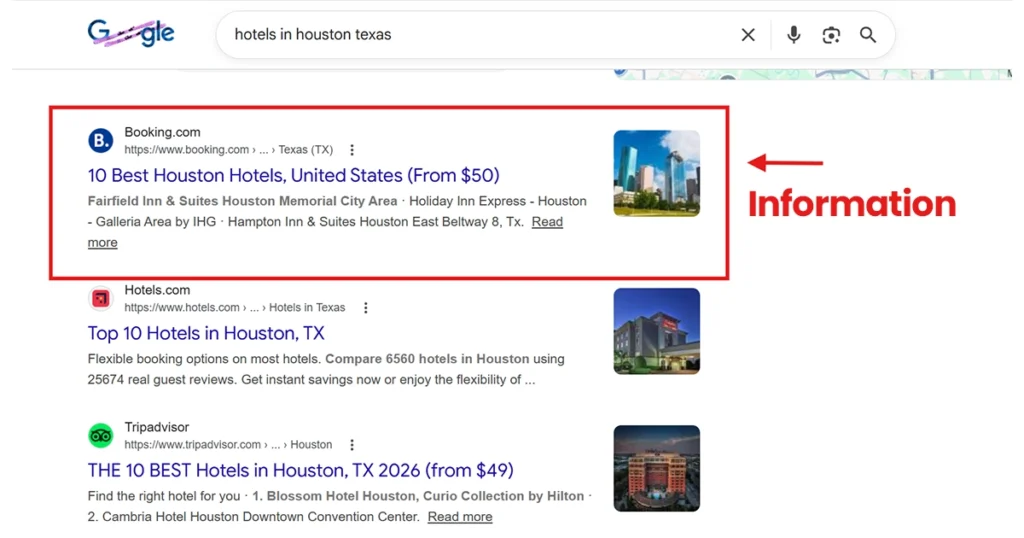This screenshot has width=1024, height=538.
Task: Click the tripadvisor.com URL breadcrumb
Action: tap(228, 445)
